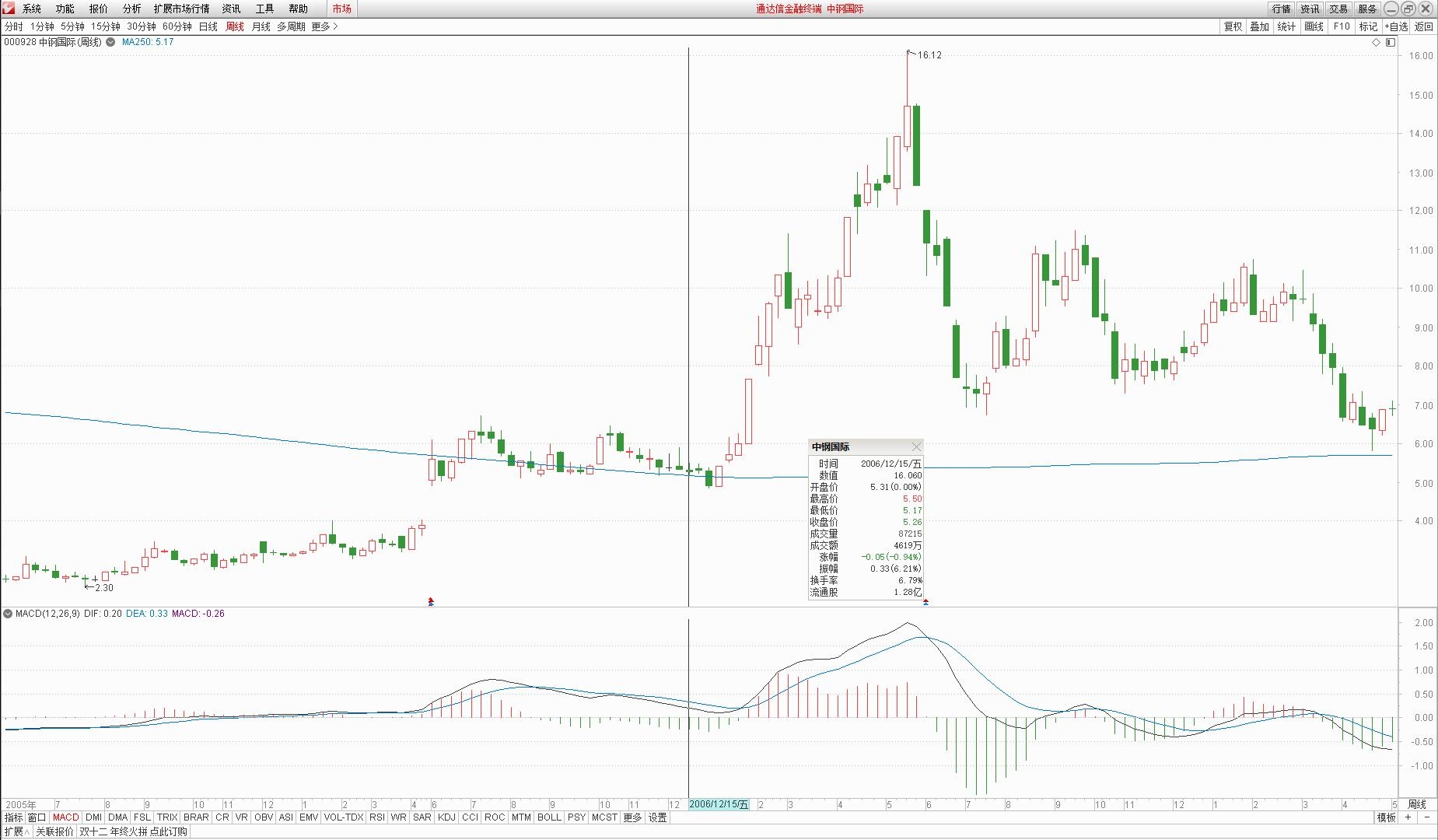Click the 2006/12/15 date marker on timeline
The height and width of the screenshot is (840, 1438).
[x=719, y=804]
